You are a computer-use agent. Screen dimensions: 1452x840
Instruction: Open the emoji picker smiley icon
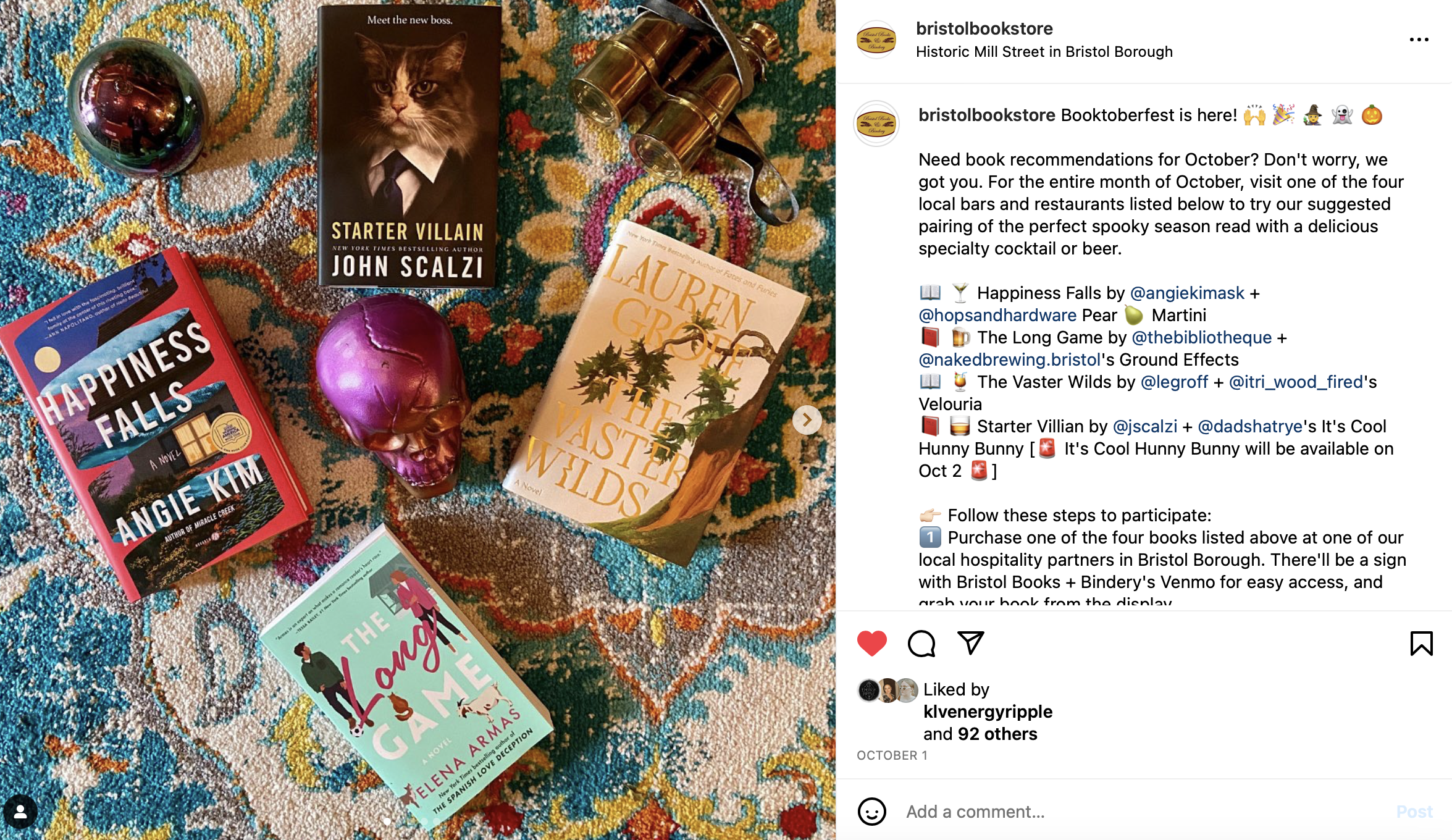coord(871,812)
